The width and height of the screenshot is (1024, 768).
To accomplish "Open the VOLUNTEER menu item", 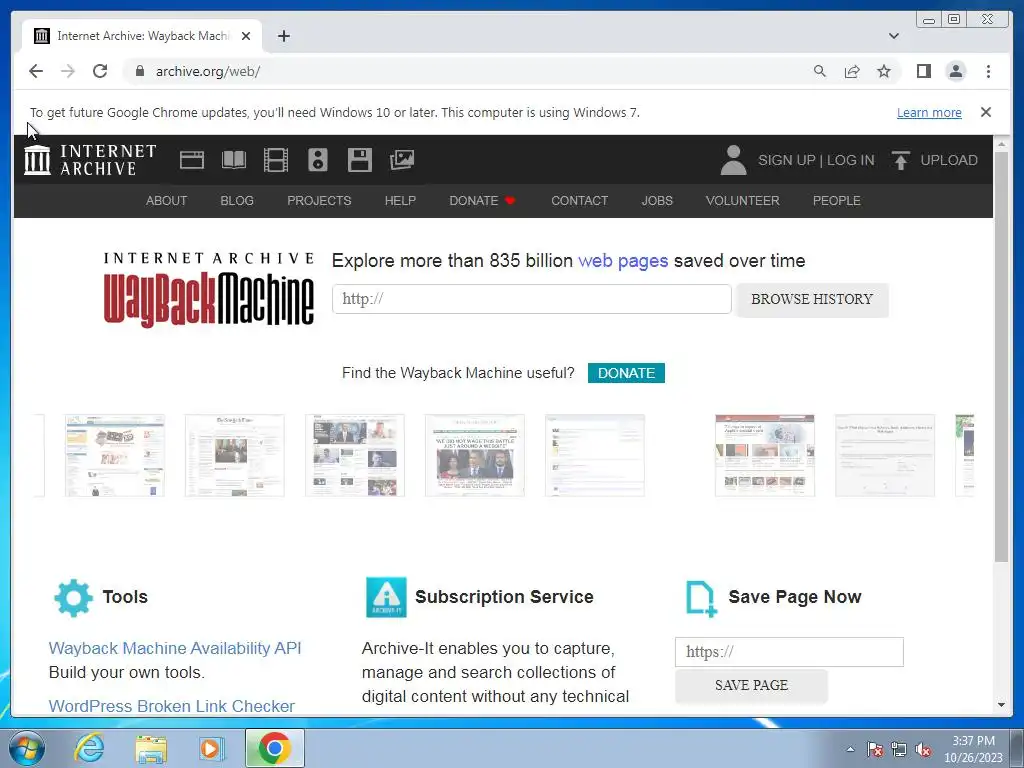I will click(x=742, y=200).
